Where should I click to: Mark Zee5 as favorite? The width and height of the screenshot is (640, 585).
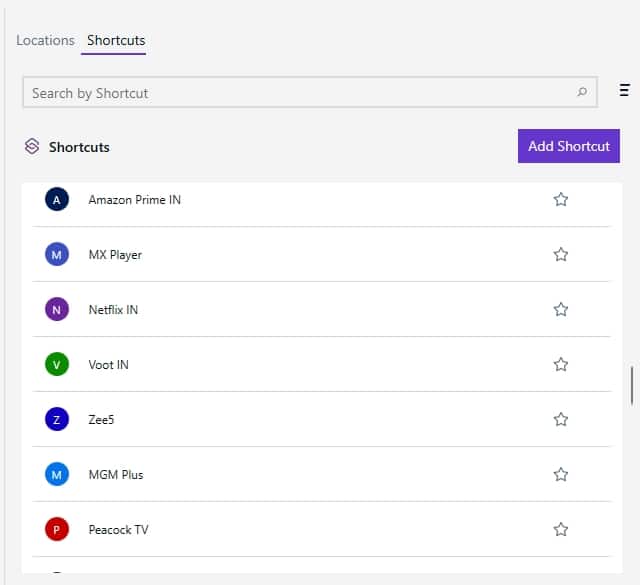coord(560,420)
